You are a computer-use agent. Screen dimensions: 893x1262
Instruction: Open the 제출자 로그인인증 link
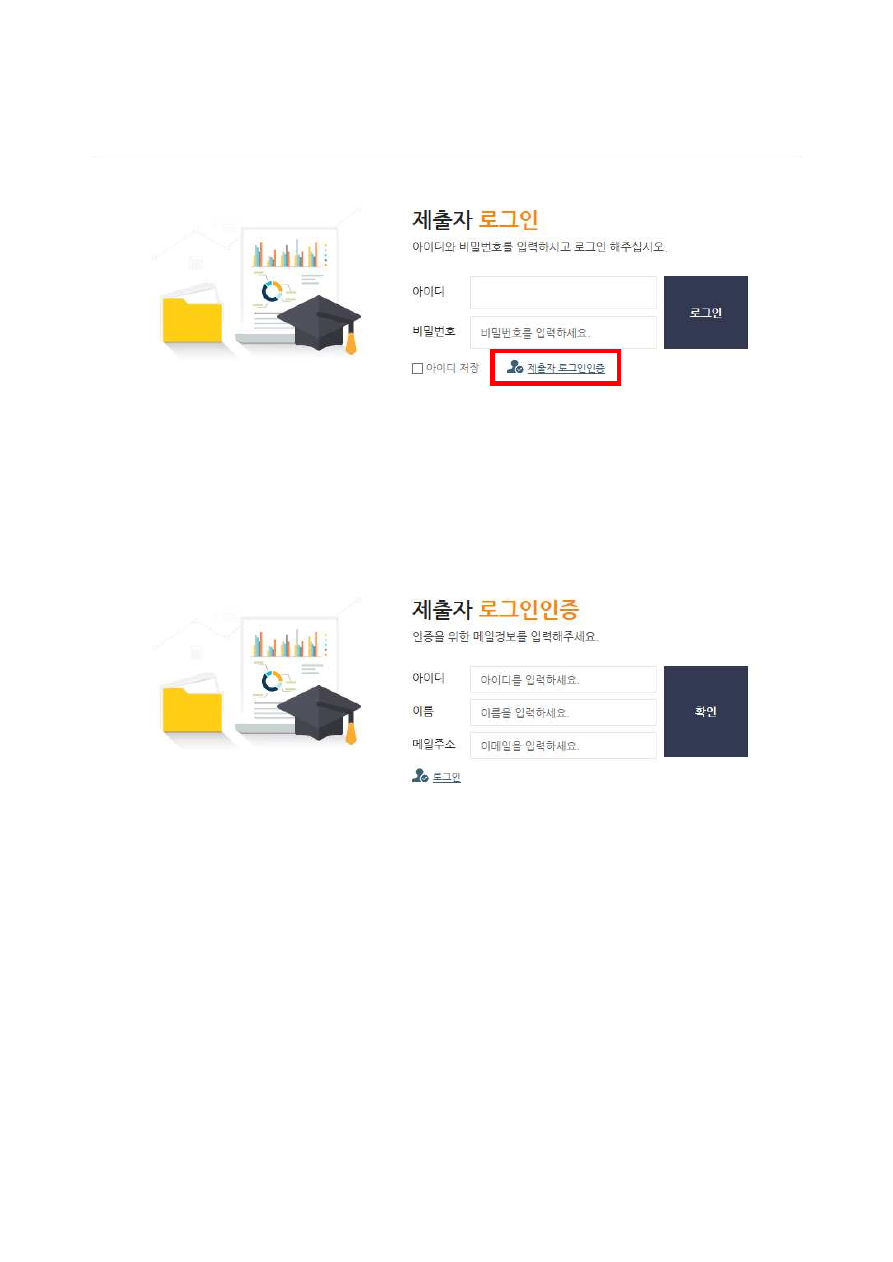(566, 368)
